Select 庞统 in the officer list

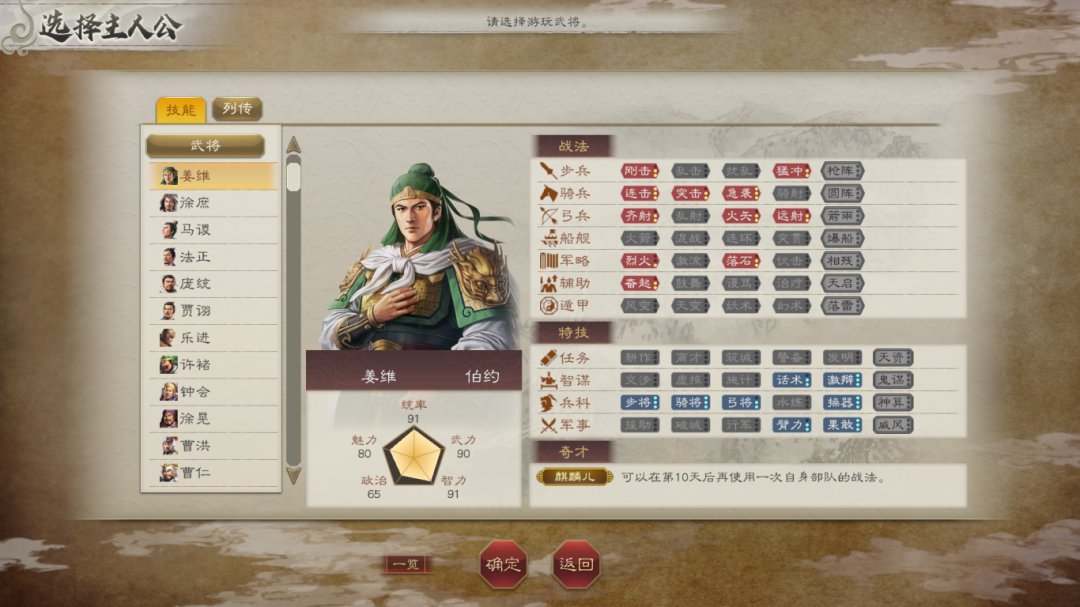click(214, 283)
